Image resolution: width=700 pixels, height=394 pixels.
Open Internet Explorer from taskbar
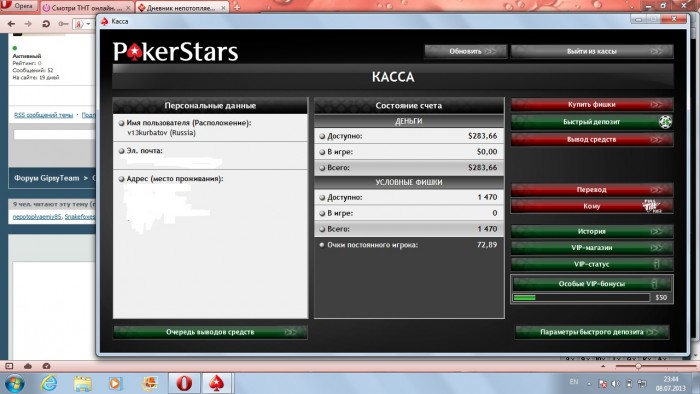click(x=49, y=383)
